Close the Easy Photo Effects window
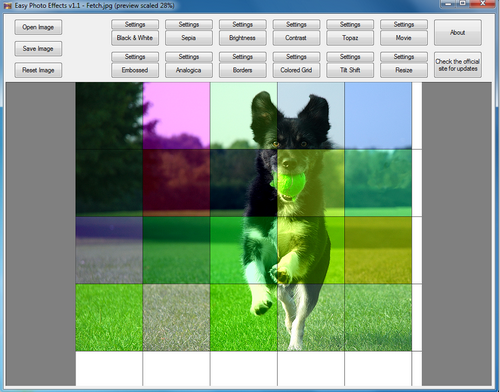This screenshot has height=392, width=500. click(483, 4)
